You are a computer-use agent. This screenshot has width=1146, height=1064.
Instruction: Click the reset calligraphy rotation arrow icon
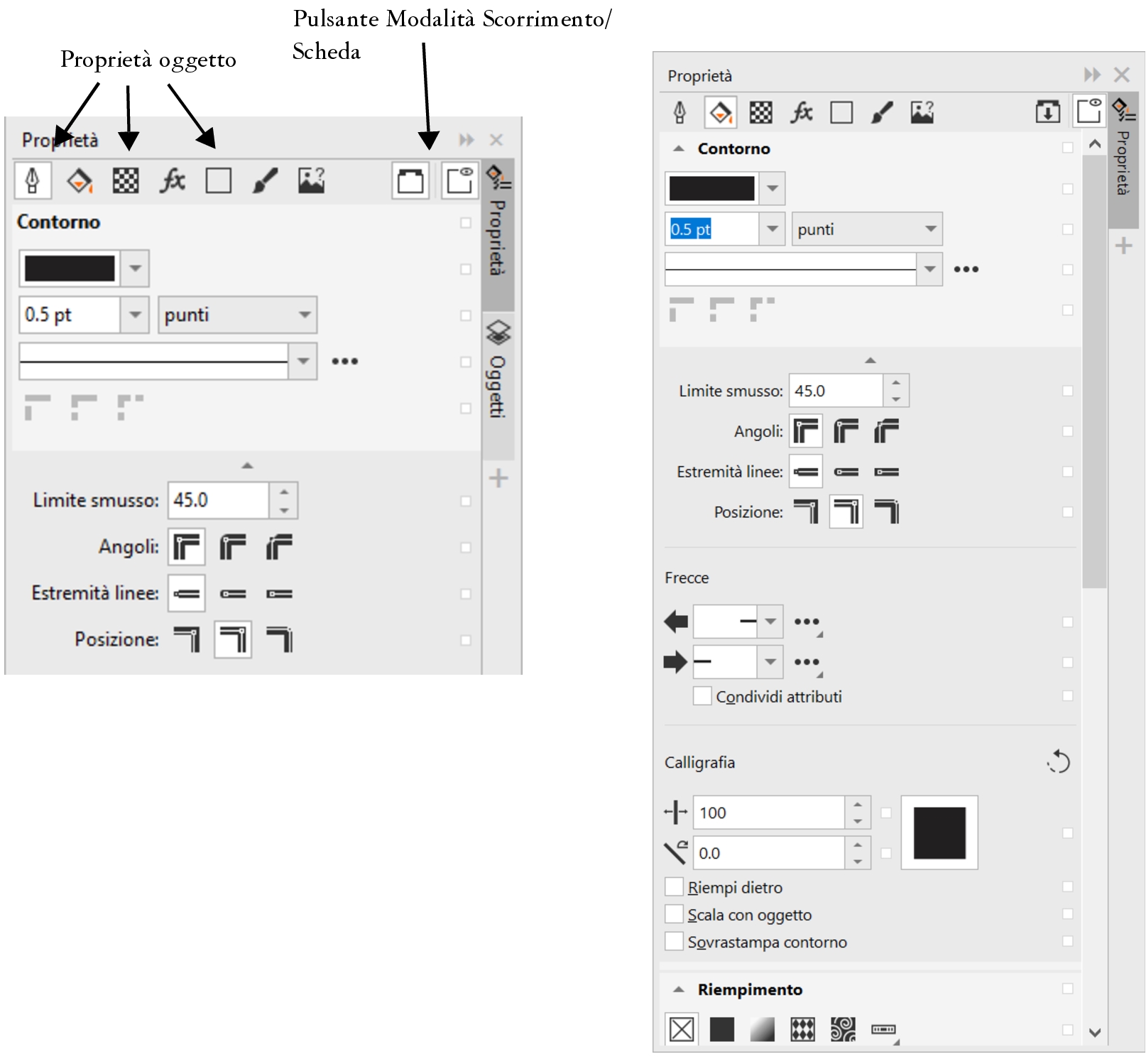pos(1058,762)
